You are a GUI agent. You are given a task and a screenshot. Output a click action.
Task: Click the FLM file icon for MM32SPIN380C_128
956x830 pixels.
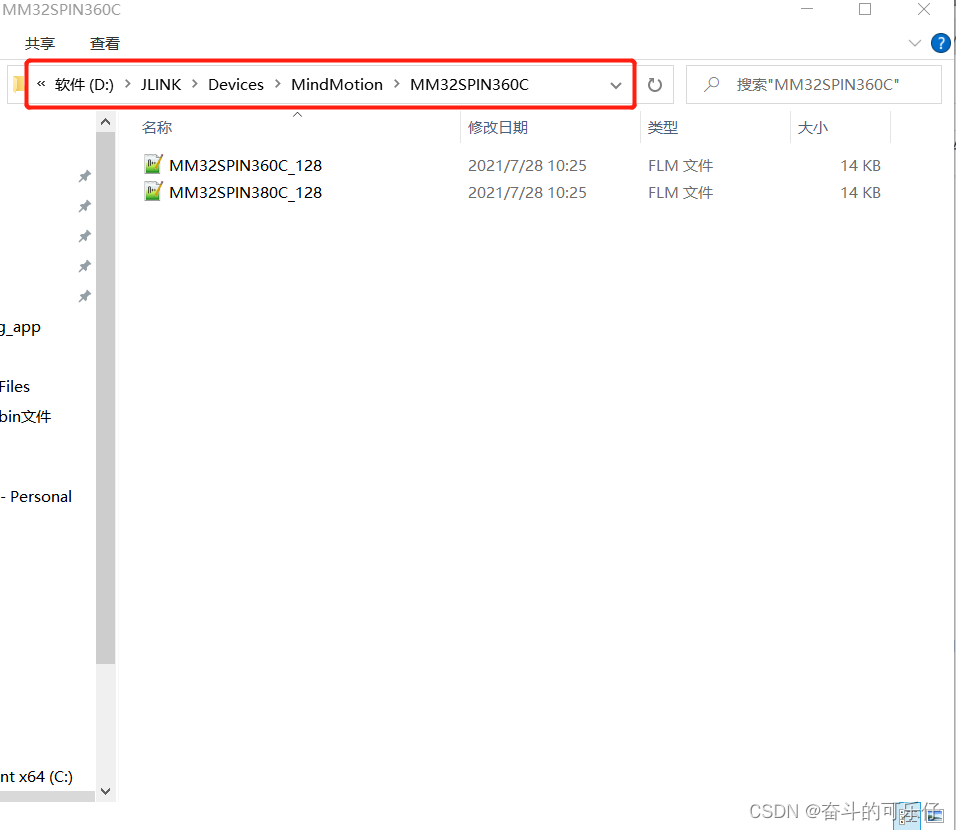153,191
